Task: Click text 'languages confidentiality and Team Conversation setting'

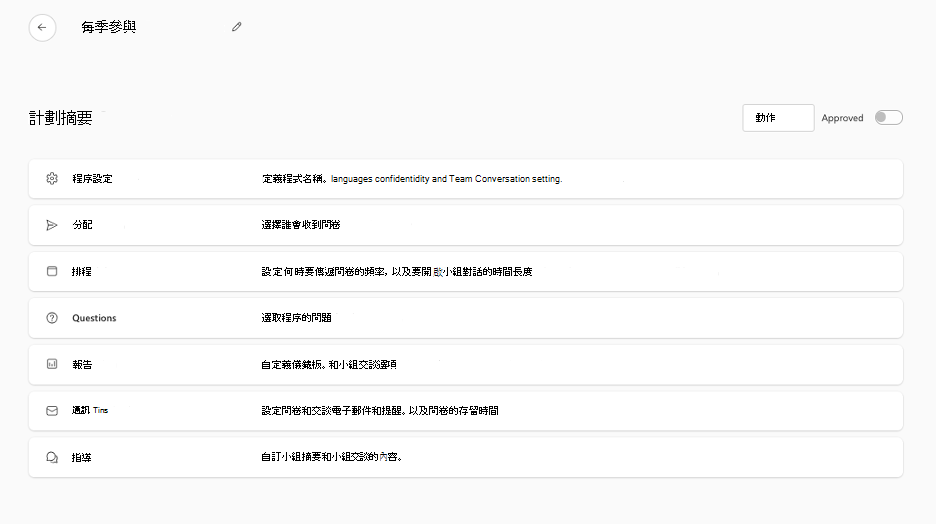Action: [x=446, y=178]
